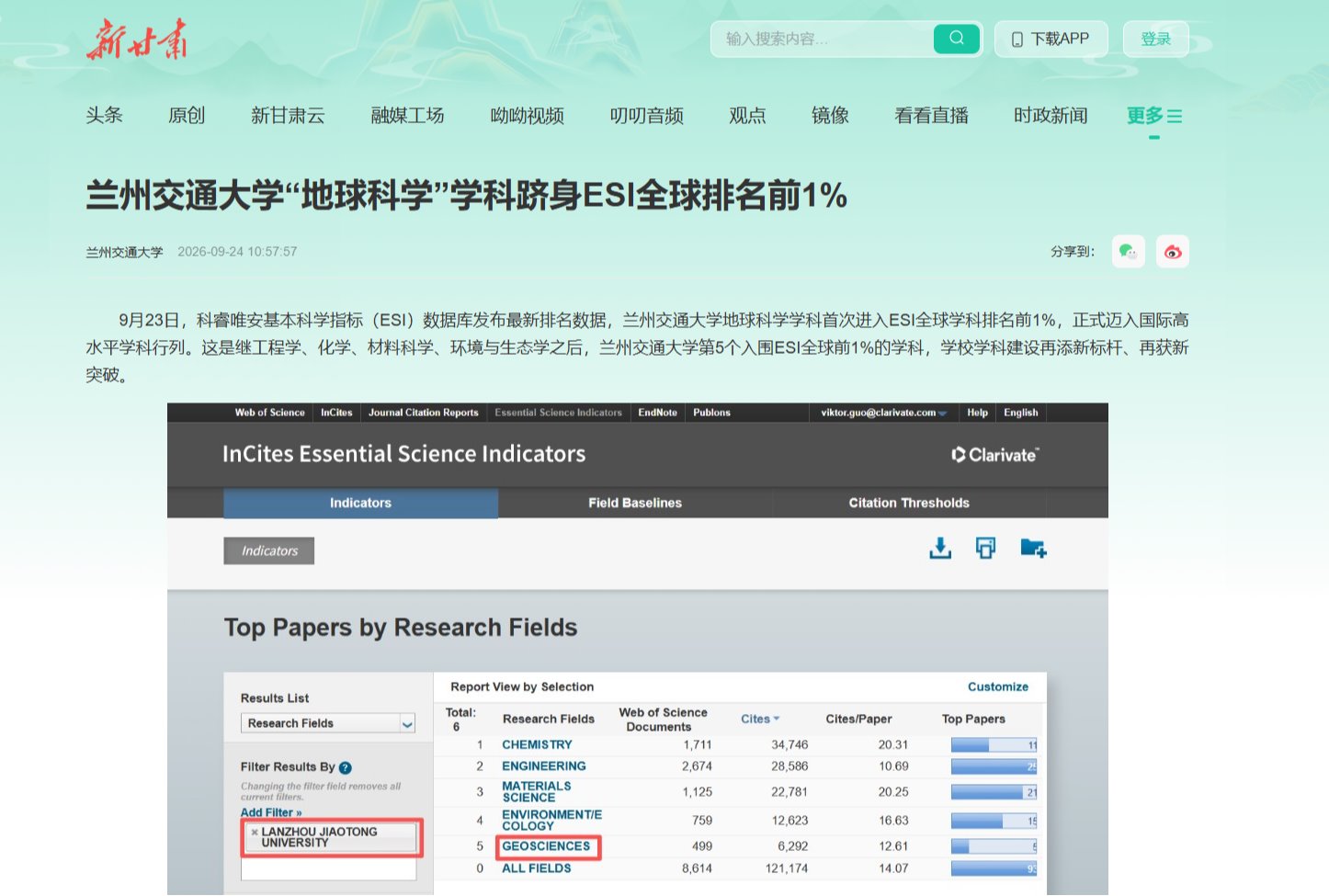
Task: Open the 原创 navigation item
Action: [187, 115]
